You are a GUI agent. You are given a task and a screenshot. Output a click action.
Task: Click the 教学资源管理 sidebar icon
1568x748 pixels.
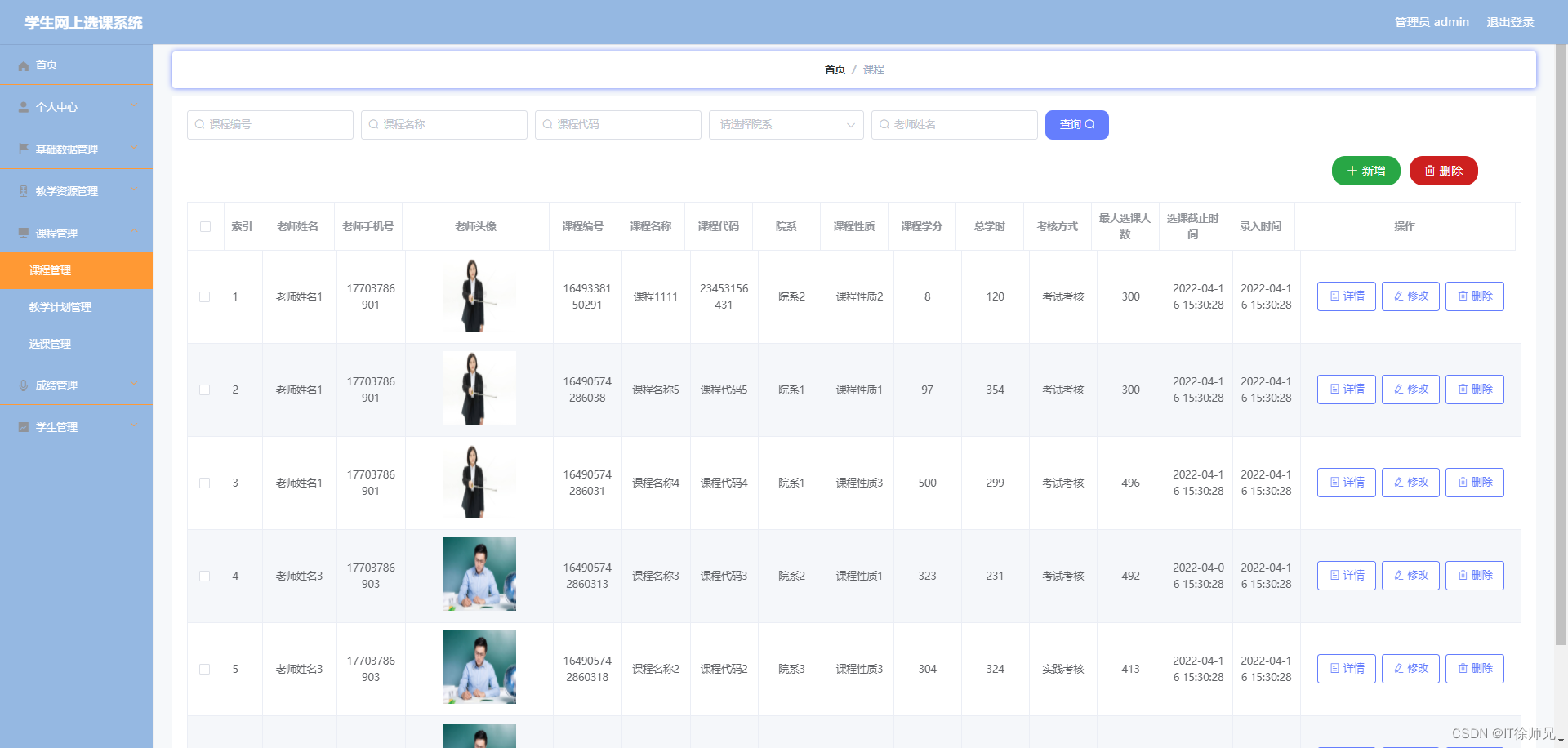[x=22, y=189]
